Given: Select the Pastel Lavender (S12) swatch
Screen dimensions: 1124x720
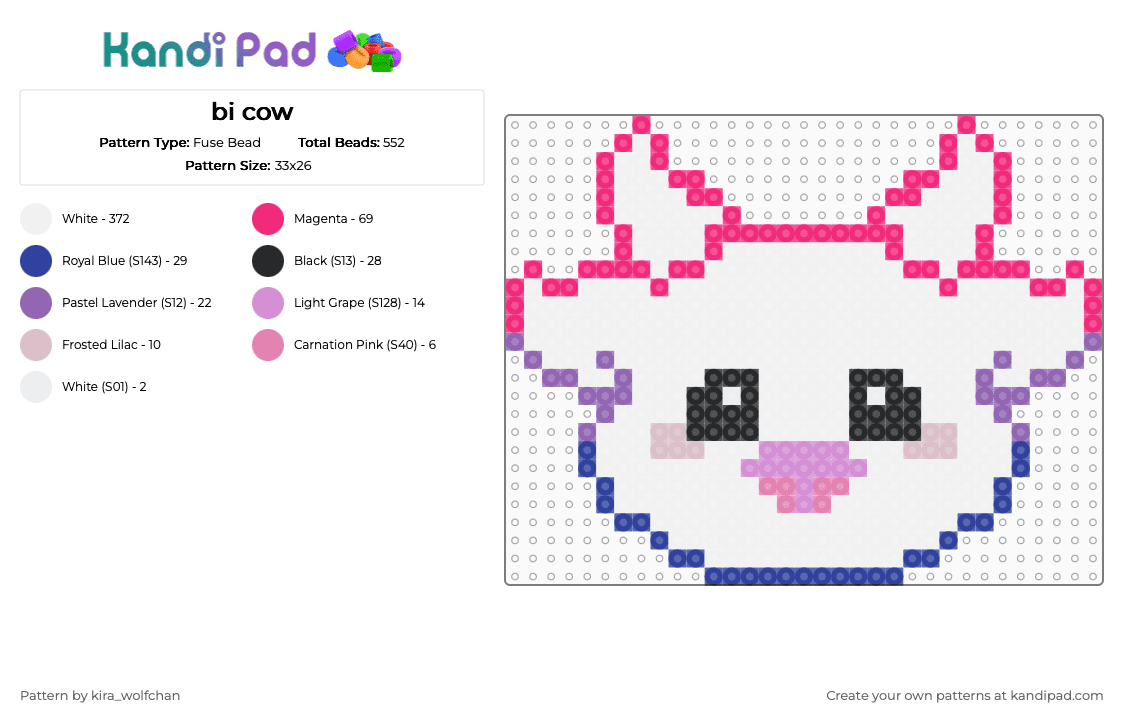Looking at the screenshot, I should coord(36,303).
